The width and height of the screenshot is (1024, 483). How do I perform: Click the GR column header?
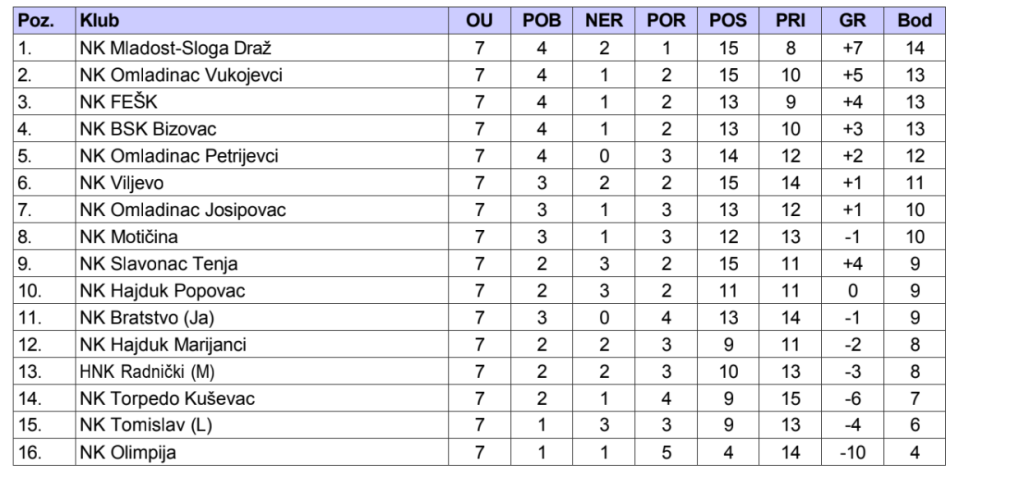coord(852,20)
